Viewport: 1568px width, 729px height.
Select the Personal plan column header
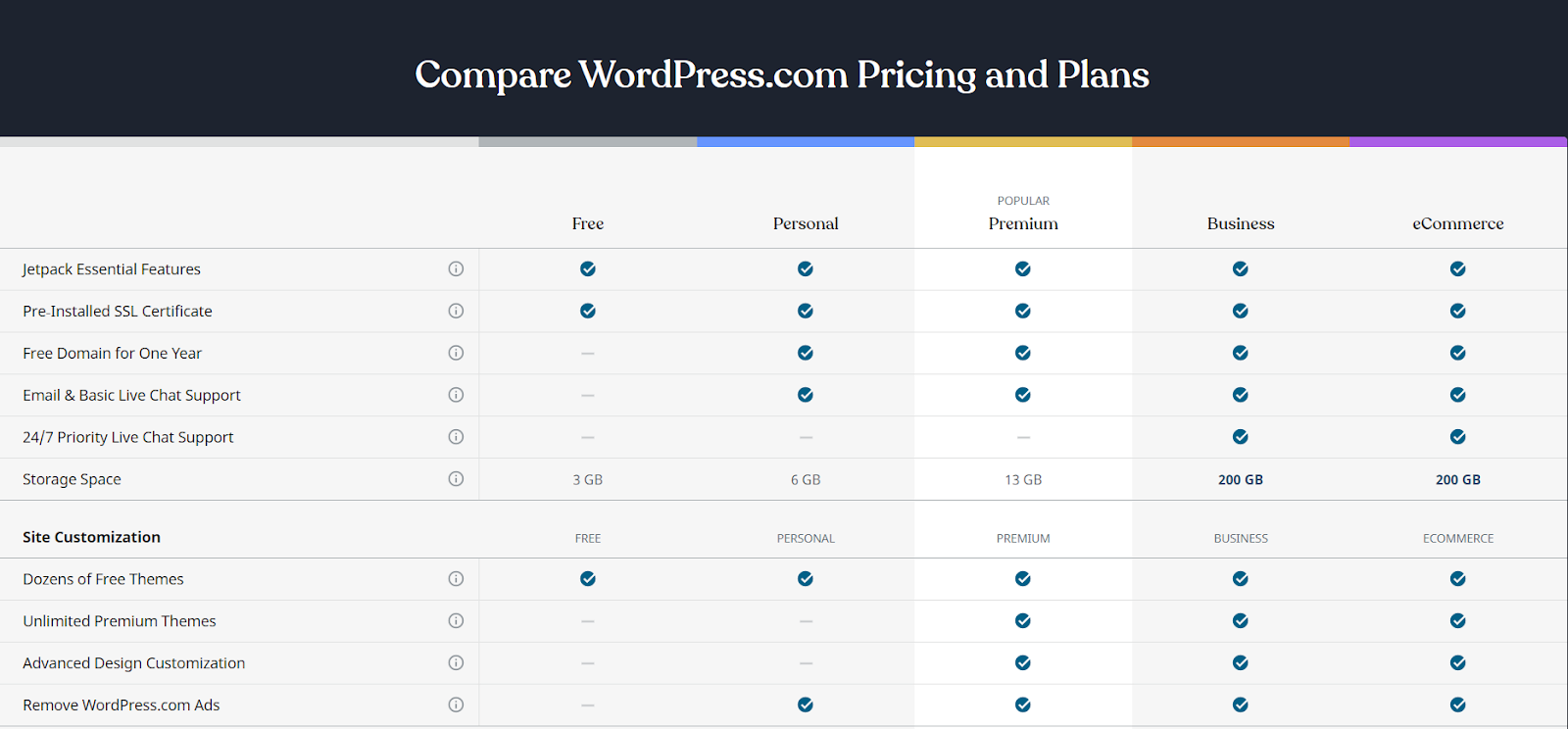(x=806, y=223)
